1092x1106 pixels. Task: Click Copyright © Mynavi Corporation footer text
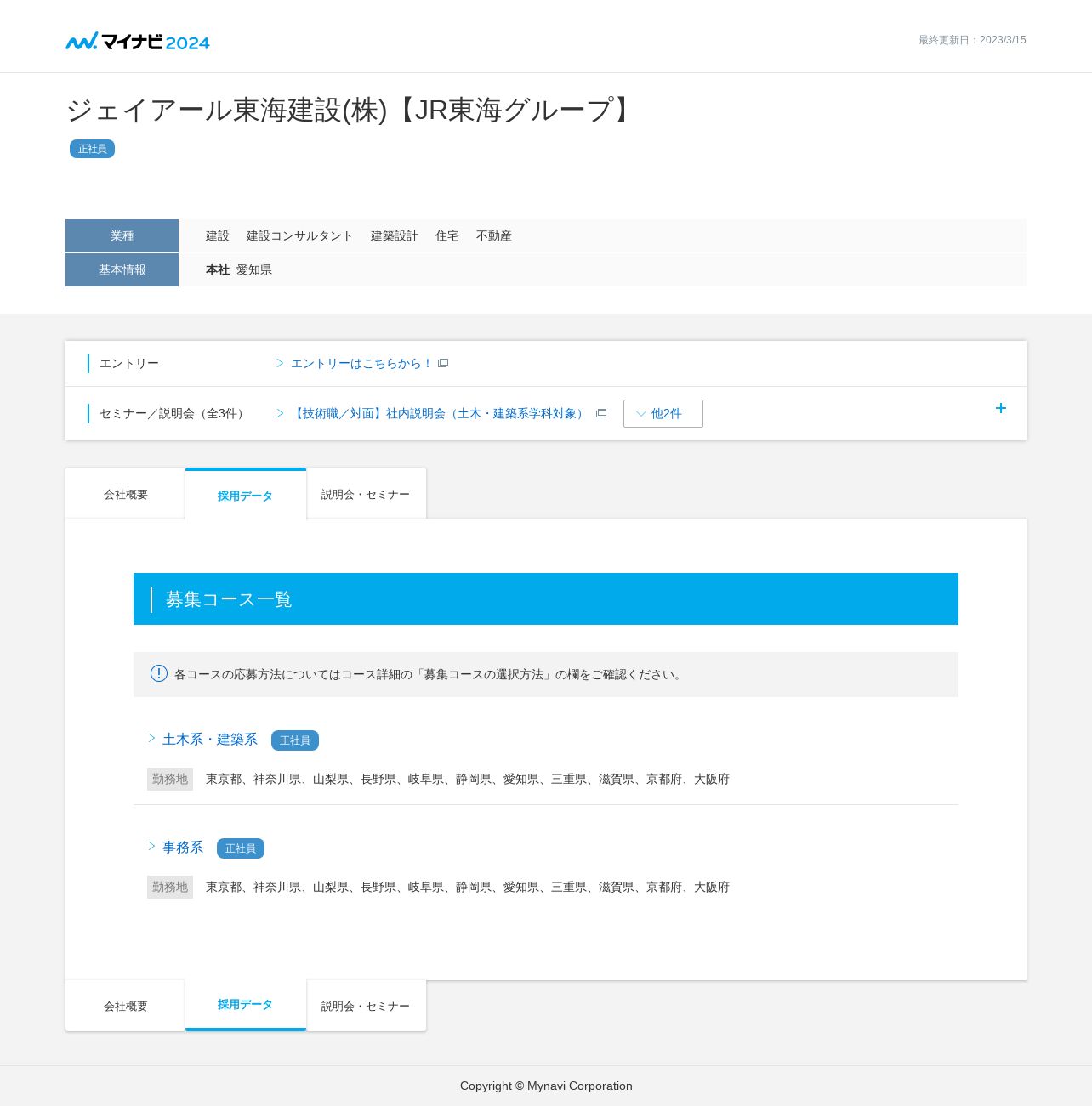point(546,1086)
